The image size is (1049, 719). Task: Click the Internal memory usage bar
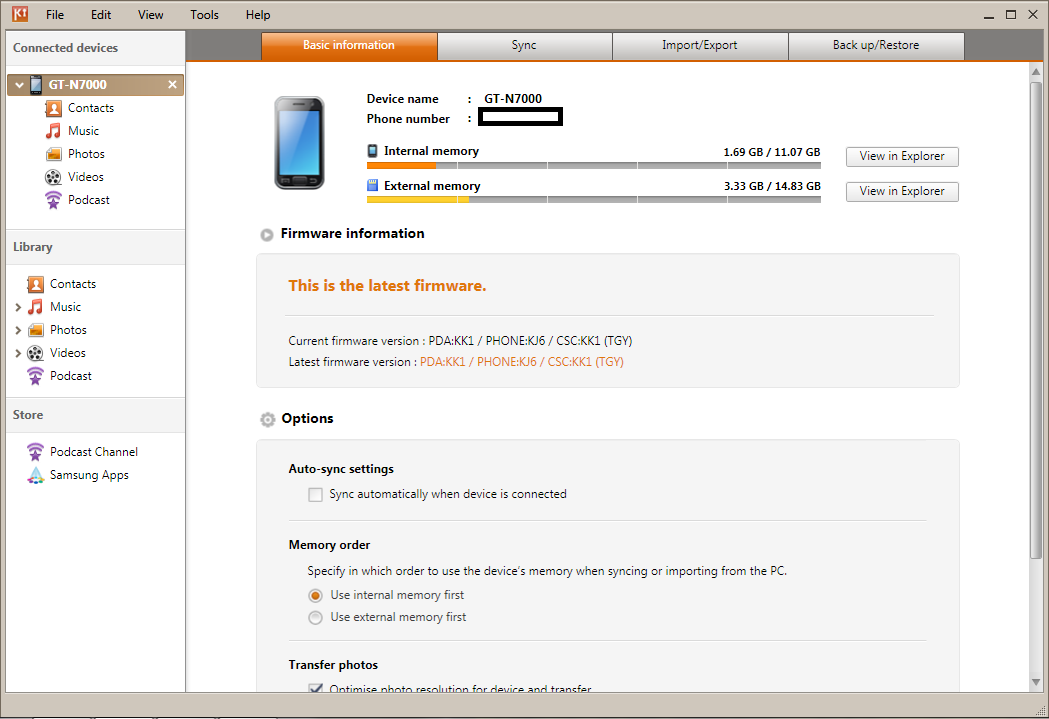tap(593, 165)
